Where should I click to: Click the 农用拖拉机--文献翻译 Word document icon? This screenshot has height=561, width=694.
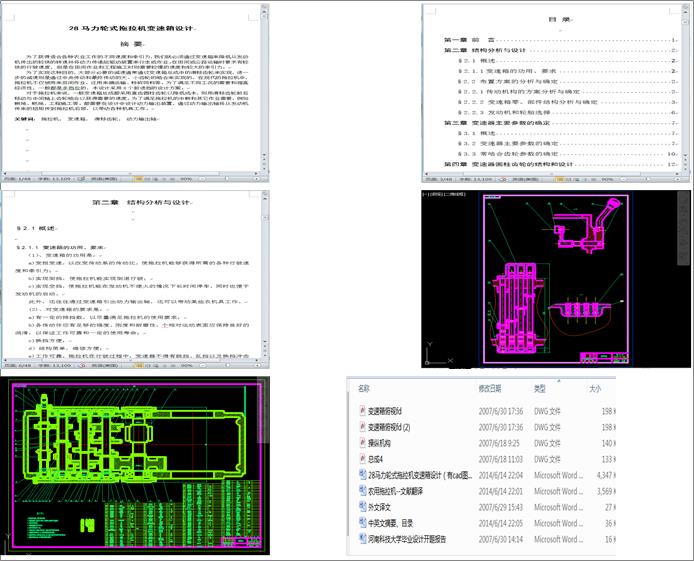click(x=363, y=491)
